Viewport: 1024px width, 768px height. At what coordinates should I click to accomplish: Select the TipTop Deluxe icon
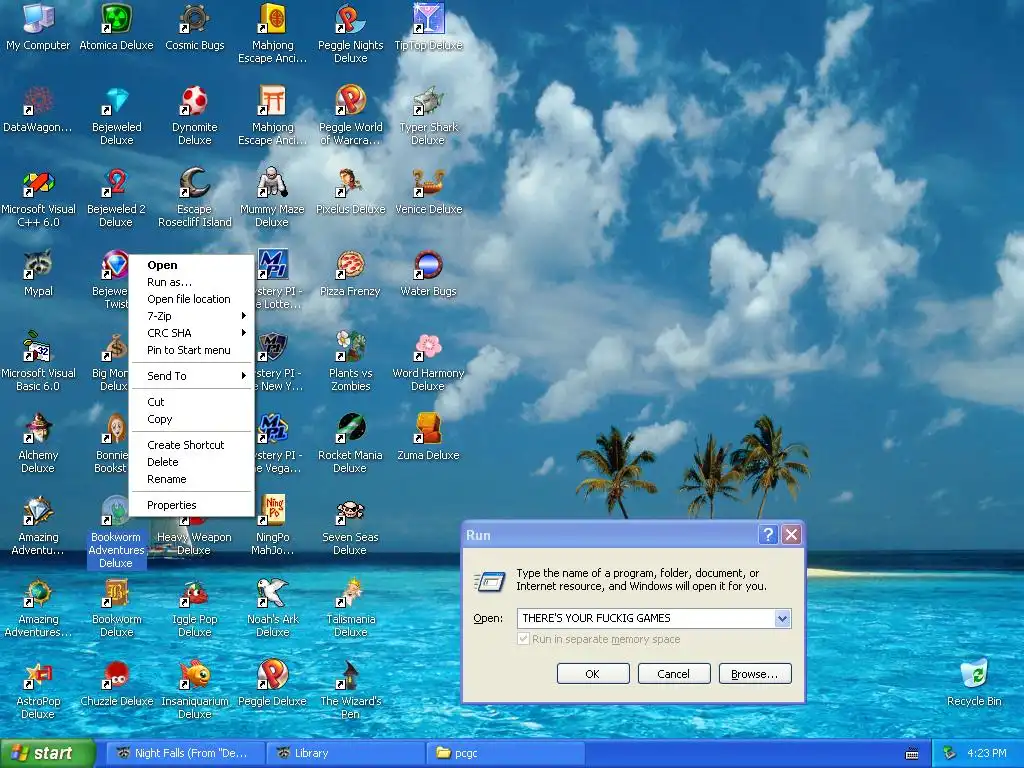[428, 18]
